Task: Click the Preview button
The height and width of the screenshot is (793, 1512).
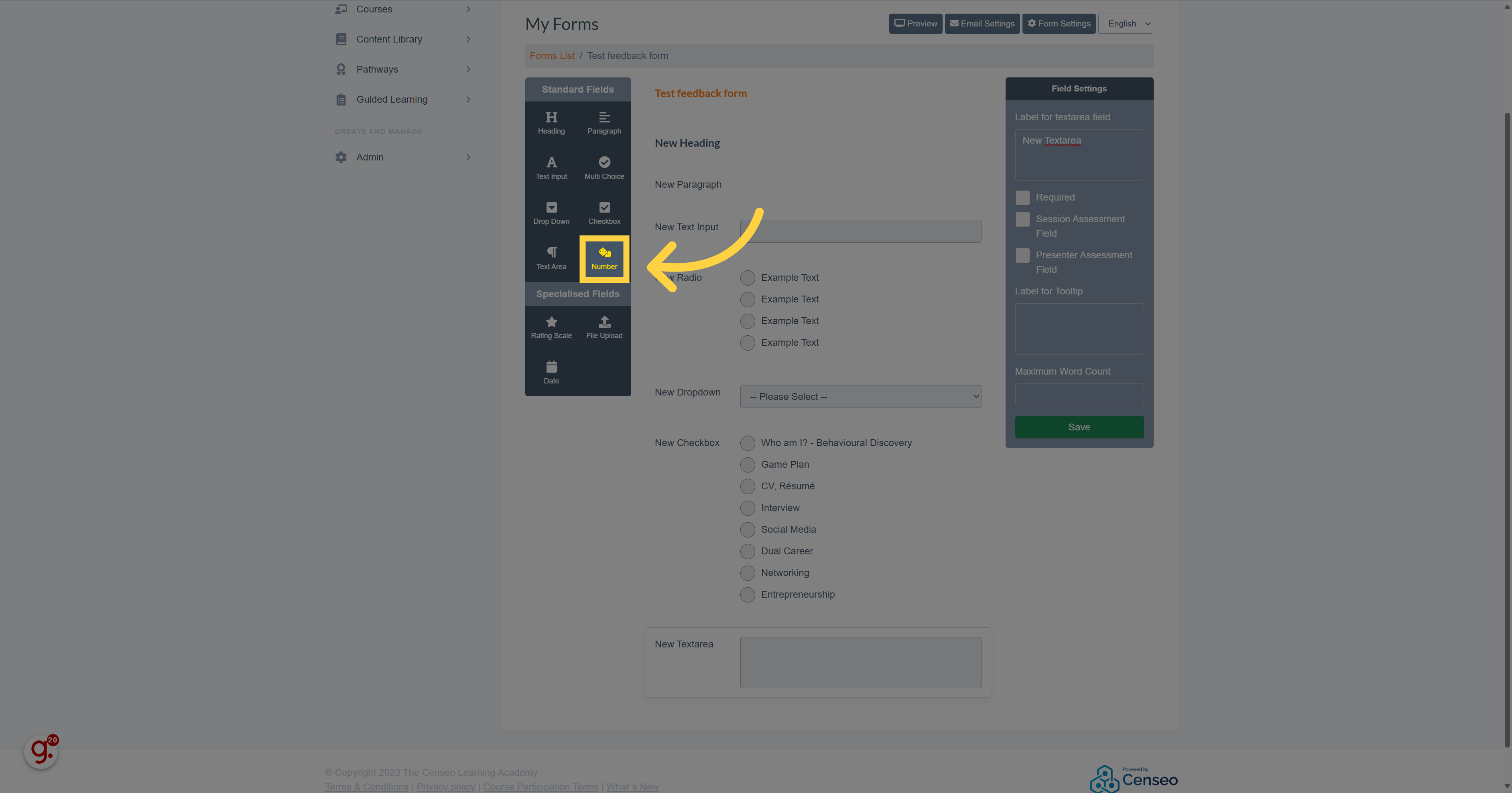Action: pyautogui.click(x=915, y=23)
